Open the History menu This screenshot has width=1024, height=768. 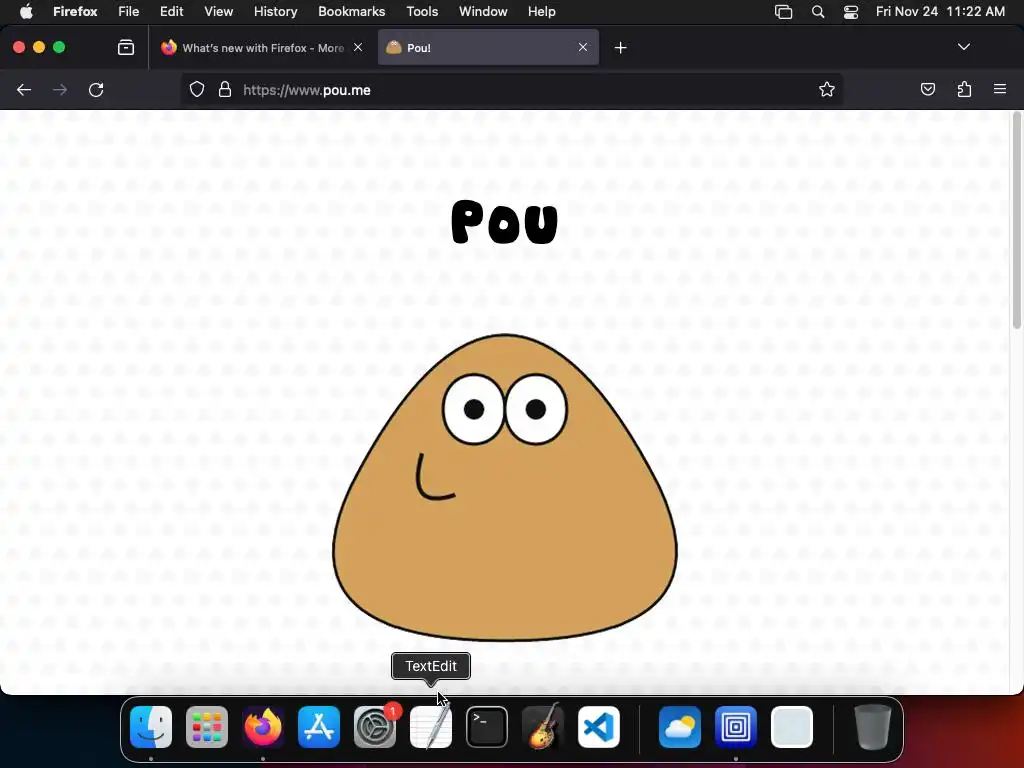pos(276,11)
